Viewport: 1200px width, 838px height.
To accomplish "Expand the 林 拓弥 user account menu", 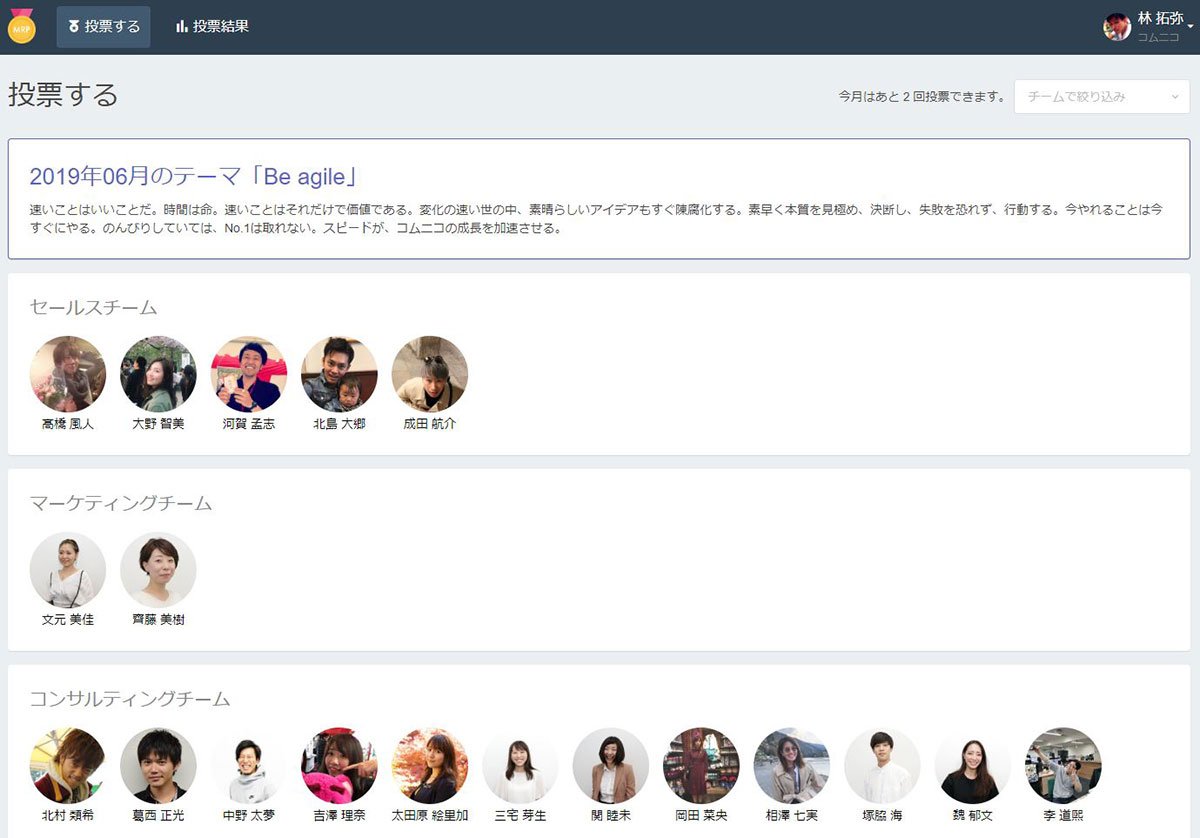I will (1150, 27).
